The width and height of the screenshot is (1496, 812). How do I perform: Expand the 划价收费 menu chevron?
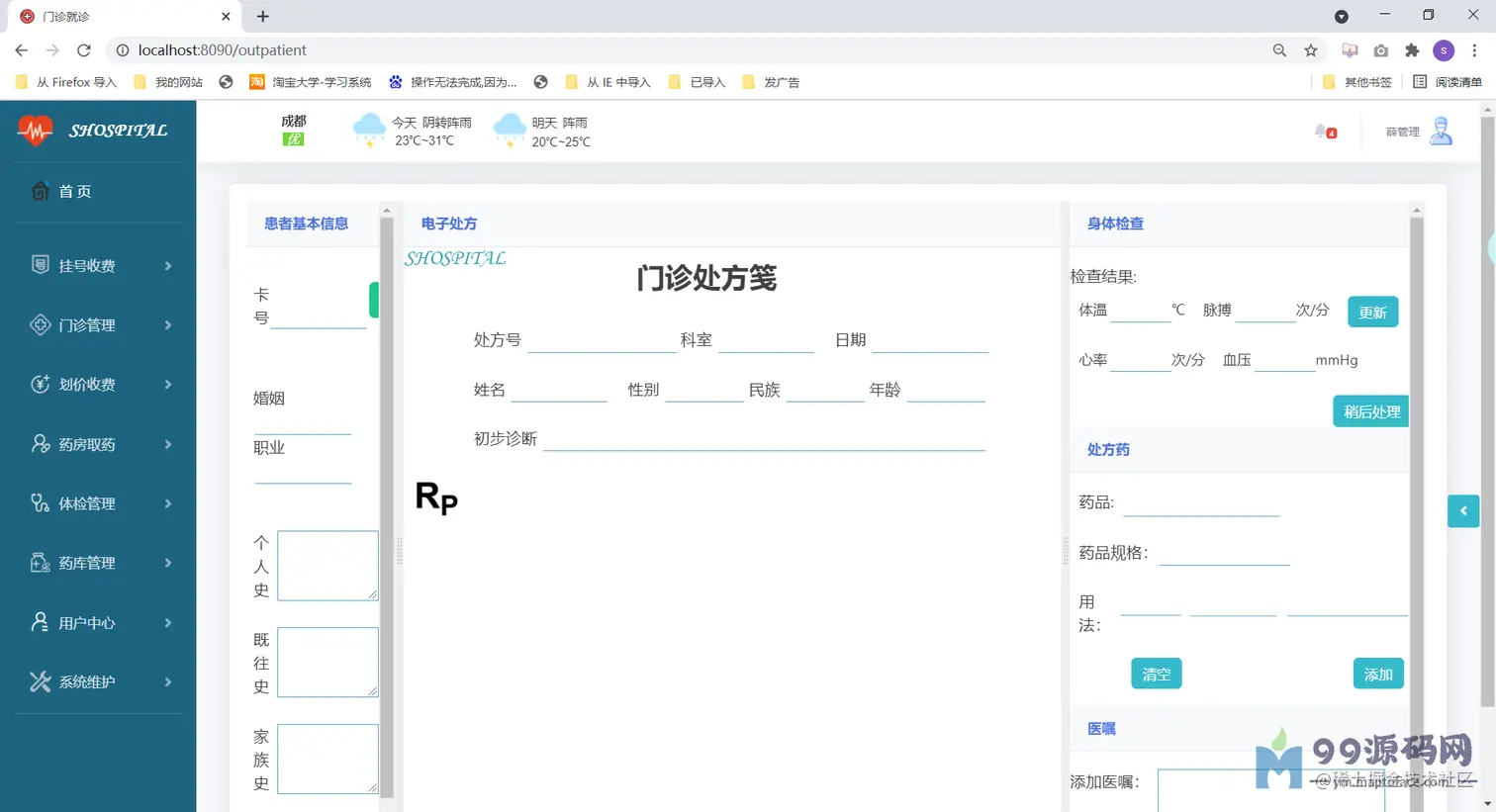tap(168, 385)
